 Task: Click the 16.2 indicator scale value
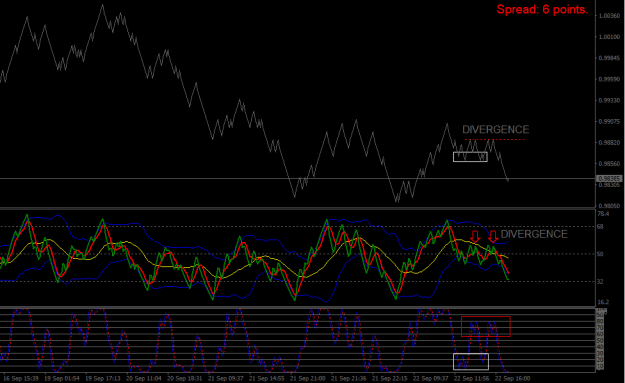pos(603,302)
